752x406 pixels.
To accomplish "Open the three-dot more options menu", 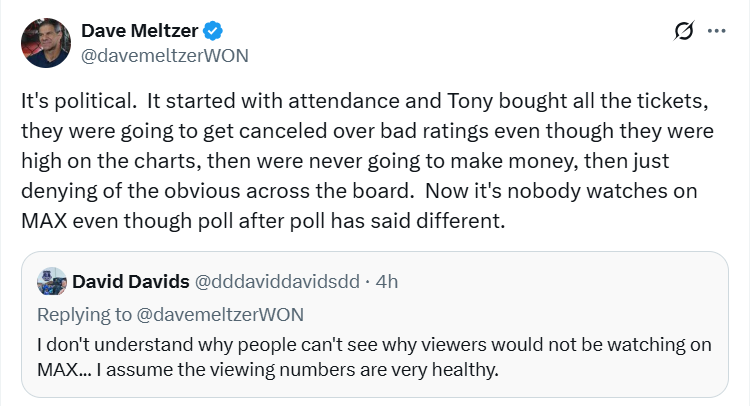I will click(x=716, y=32).
